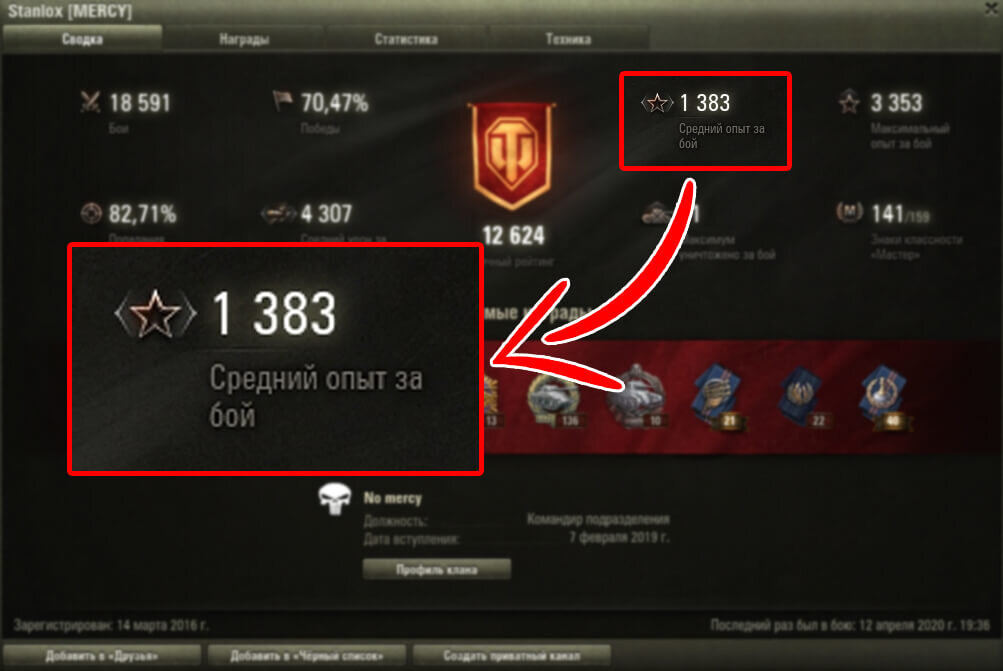Viewport: 1003px width, 671px height.
Task: Click the average damage tank shell icon
Action: [278, 214]
